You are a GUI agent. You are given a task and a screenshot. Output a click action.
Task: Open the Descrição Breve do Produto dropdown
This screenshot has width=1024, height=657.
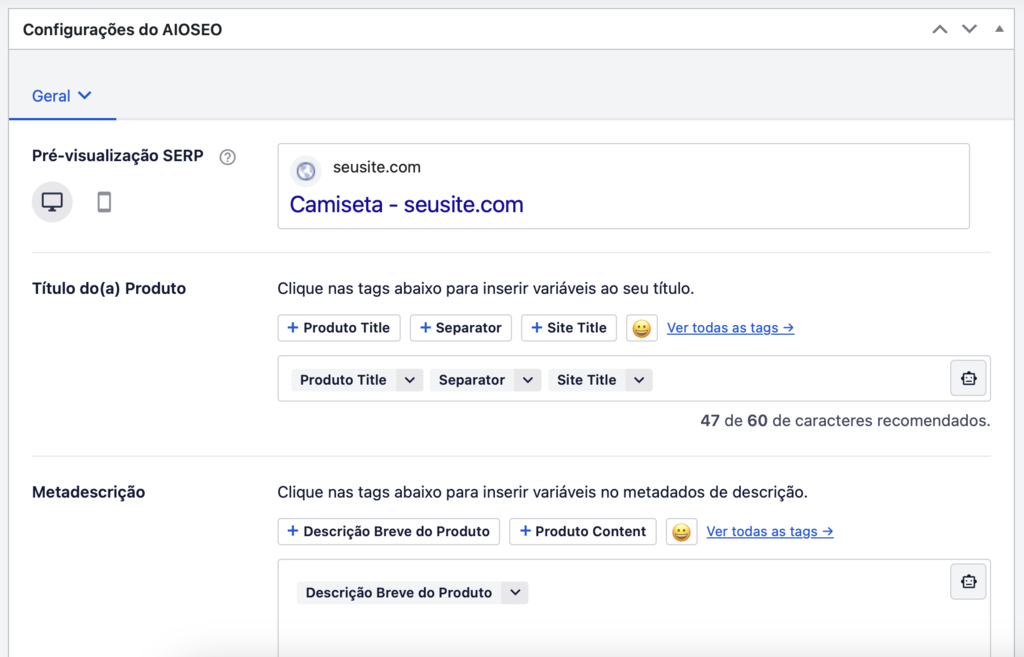pos(515,592)
